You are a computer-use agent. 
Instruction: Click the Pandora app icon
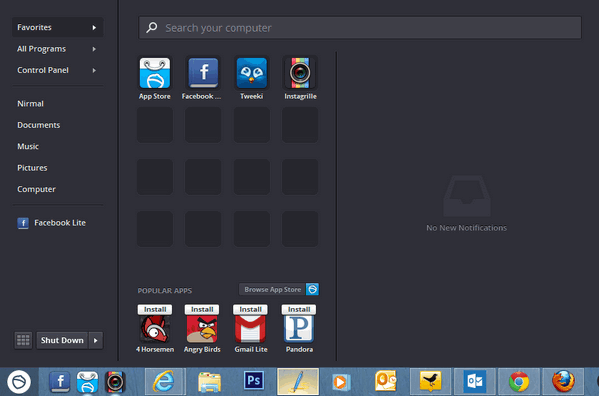point(299,329)
